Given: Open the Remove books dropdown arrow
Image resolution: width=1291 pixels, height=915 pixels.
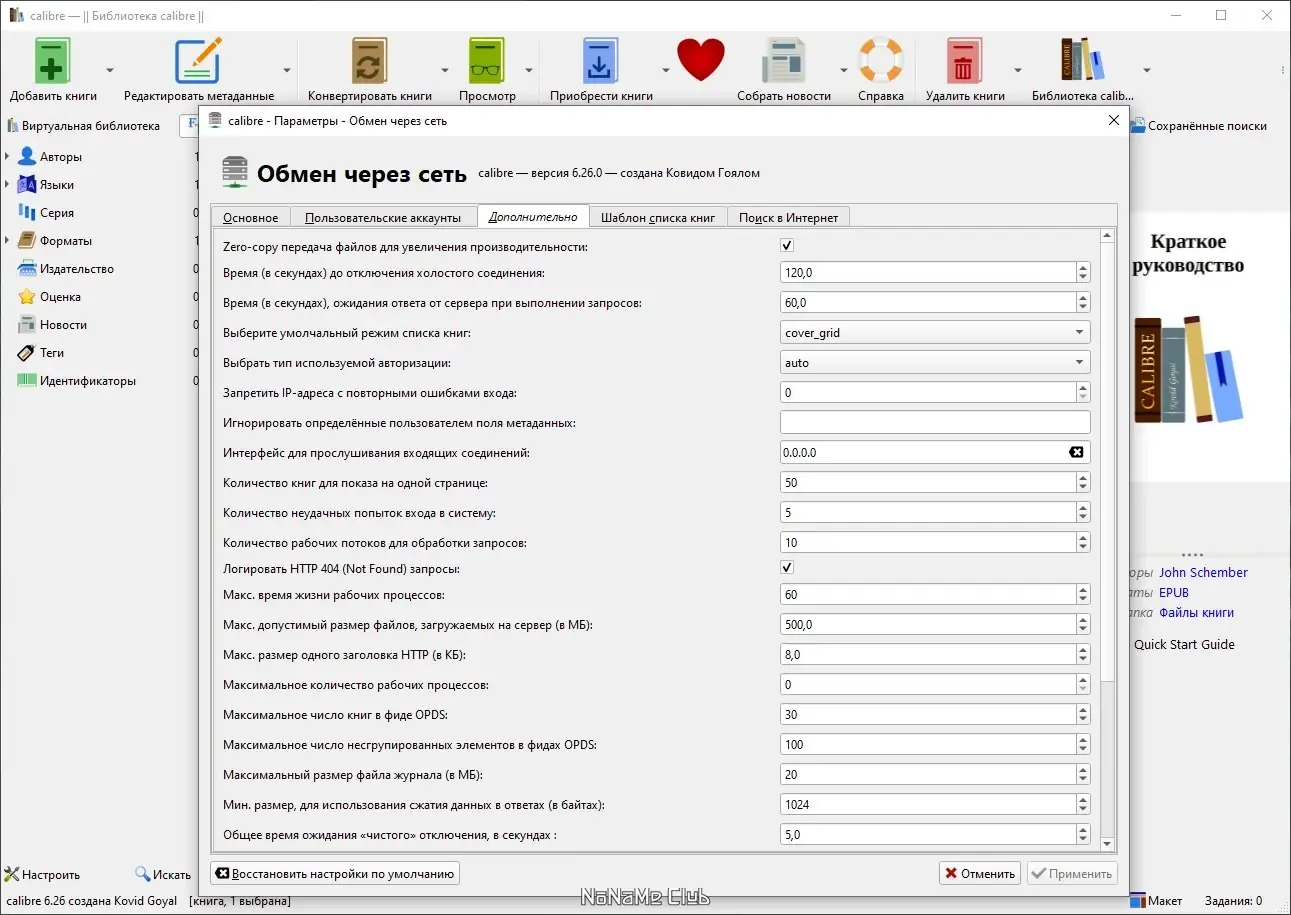Looking at the screenshot, I should [1018, 70].
